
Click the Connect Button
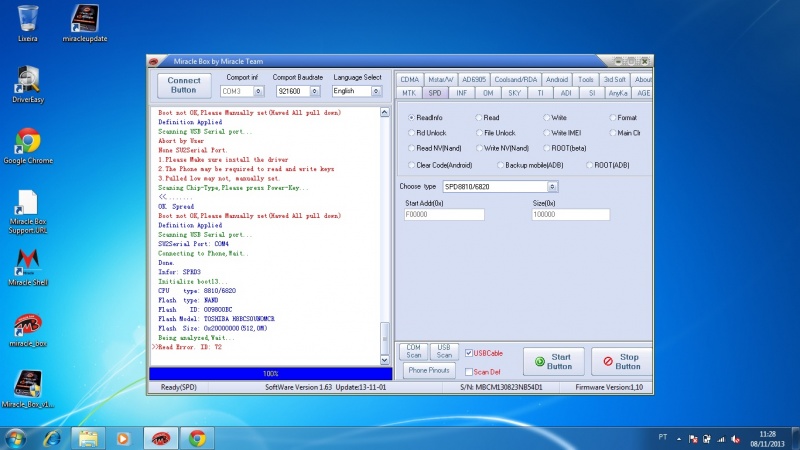click(x=184, y=85)
